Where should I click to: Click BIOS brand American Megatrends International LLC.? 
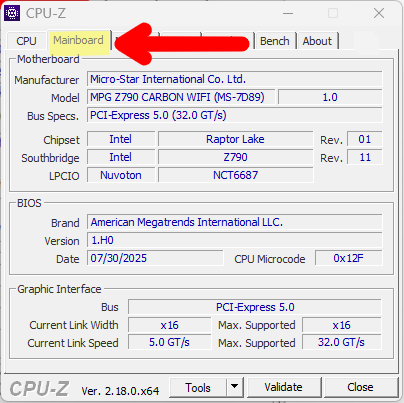point(235,222)
